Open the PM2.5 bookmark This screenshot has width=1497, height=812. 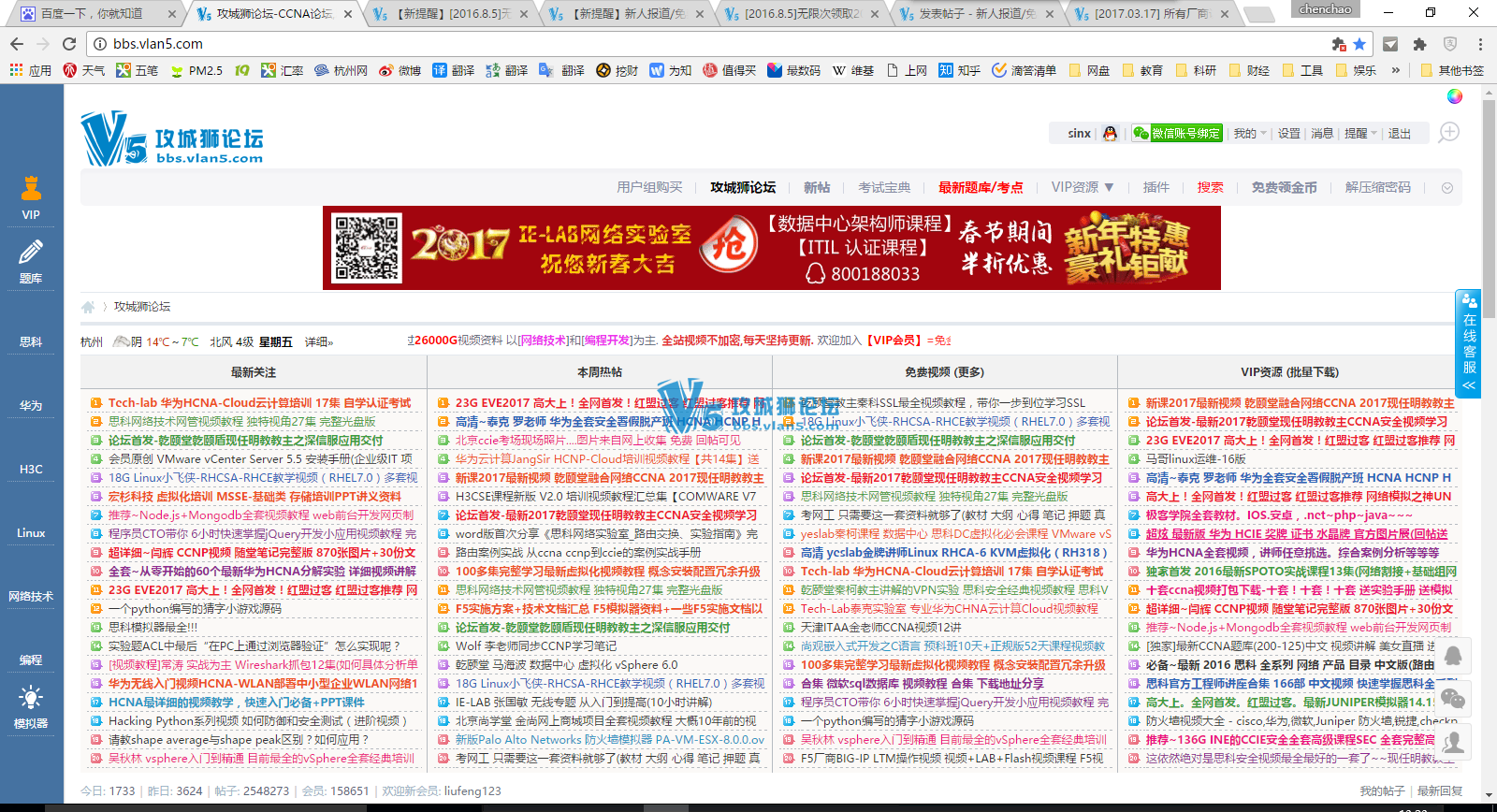pyautogui.click(x=196, y=70)
